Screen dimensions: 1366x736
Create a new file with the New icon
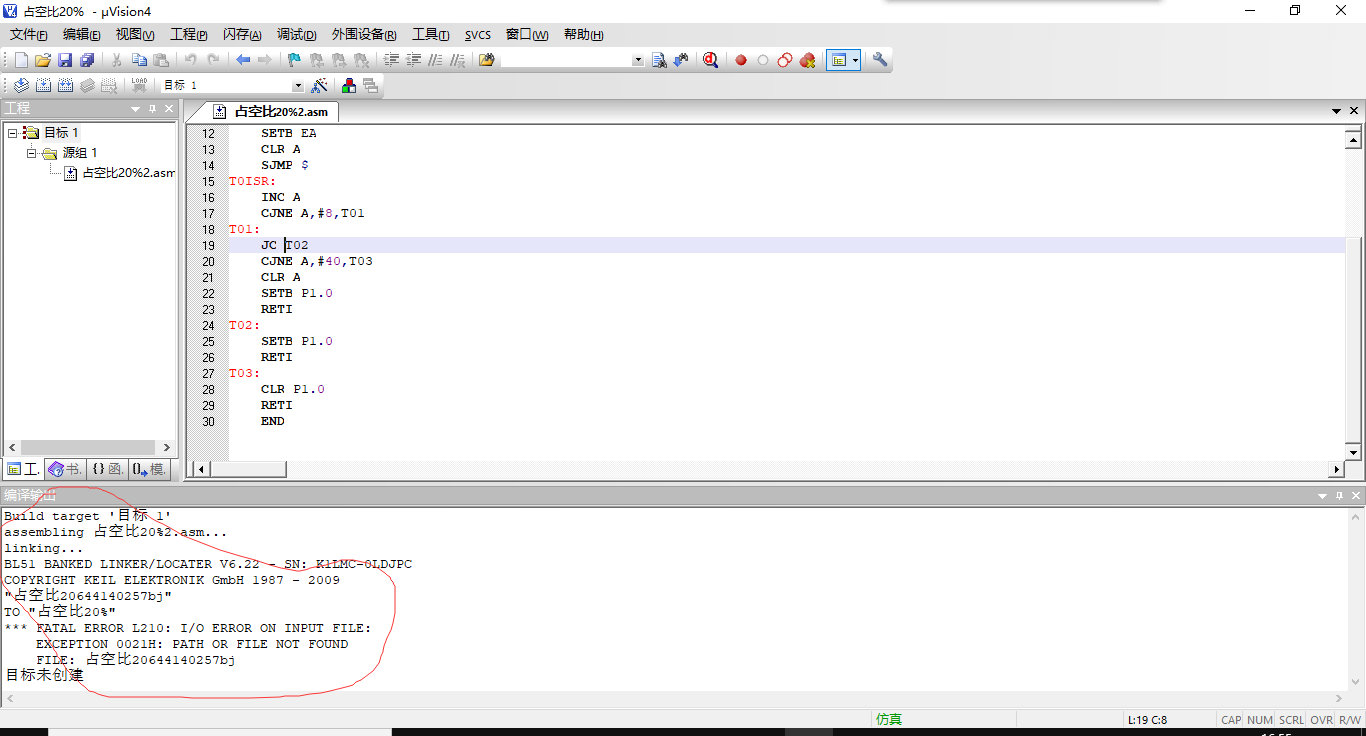pyautogui.click(x=21, y=60)
